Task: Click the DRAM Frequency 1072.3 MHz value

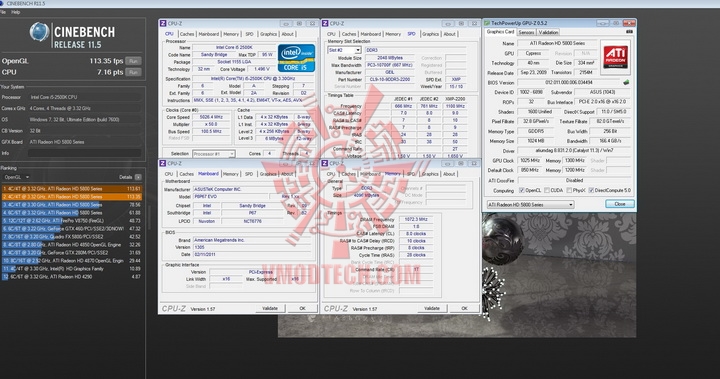Action: (x=416, y=220)
